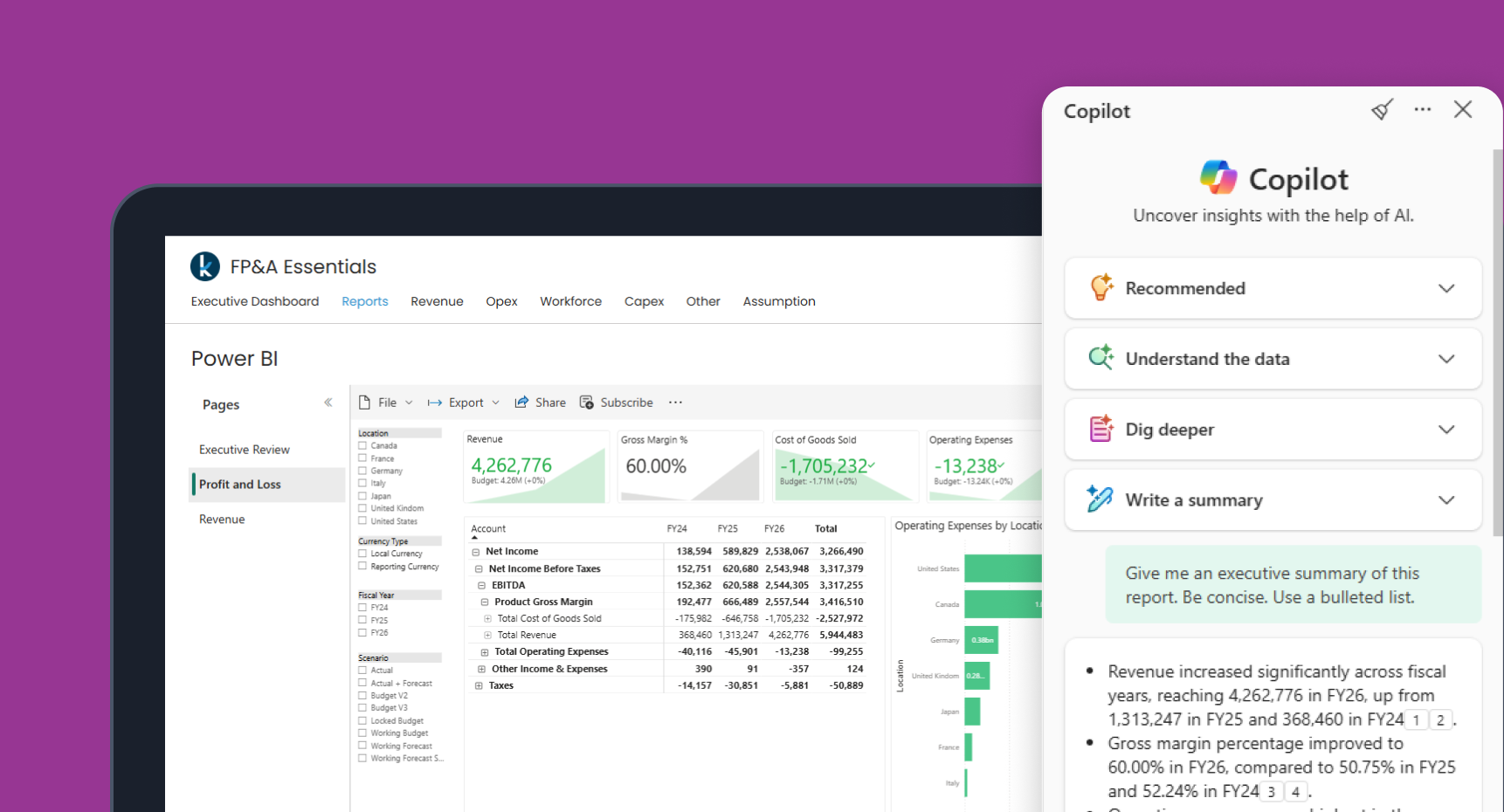Click the Share icon in toolbar
Screen dimensions: 1504x812
pyautogui.click(x=521, y=403)
